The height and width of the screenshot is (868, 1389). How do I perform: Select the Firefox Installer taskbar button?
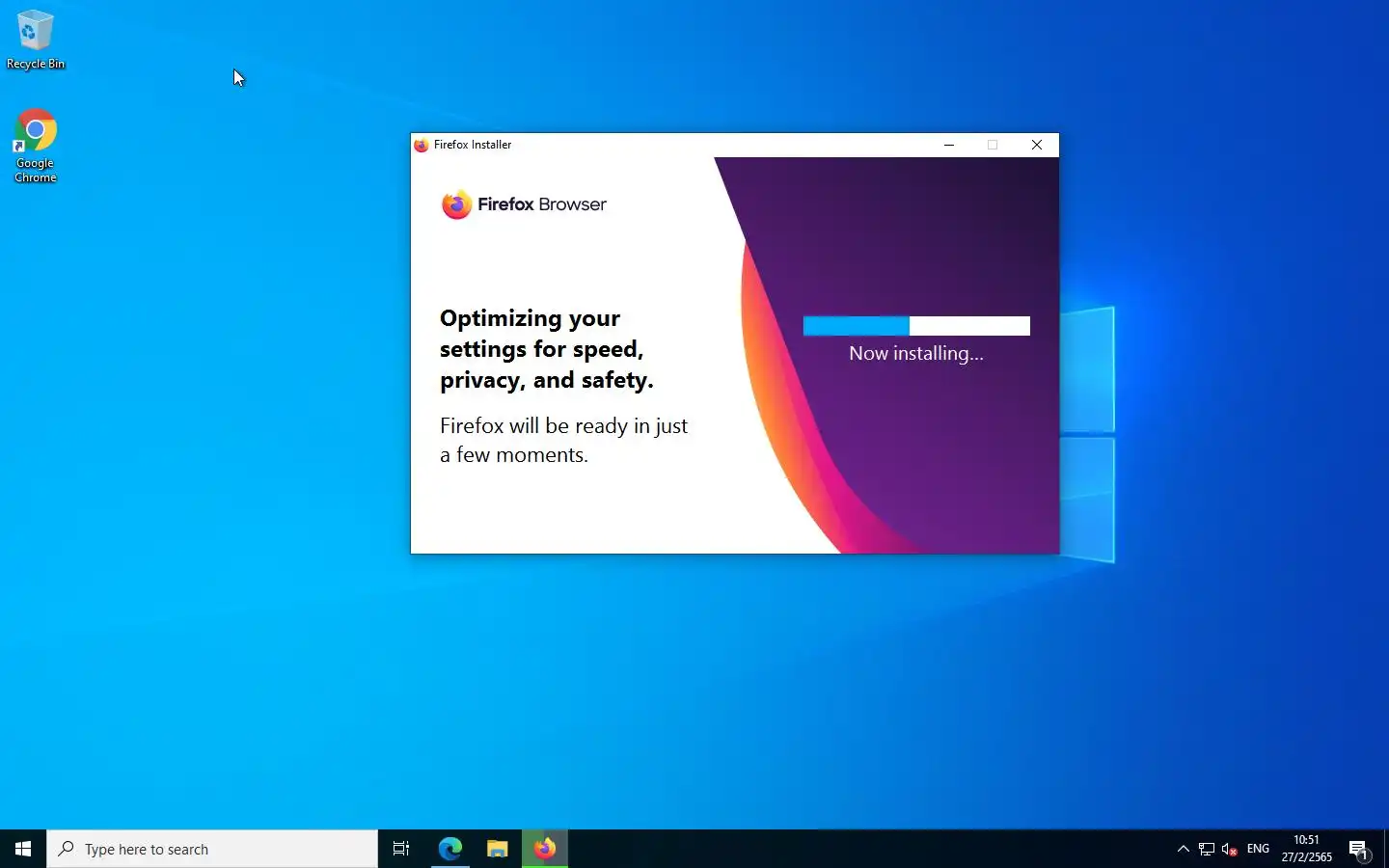coord(545,849)
